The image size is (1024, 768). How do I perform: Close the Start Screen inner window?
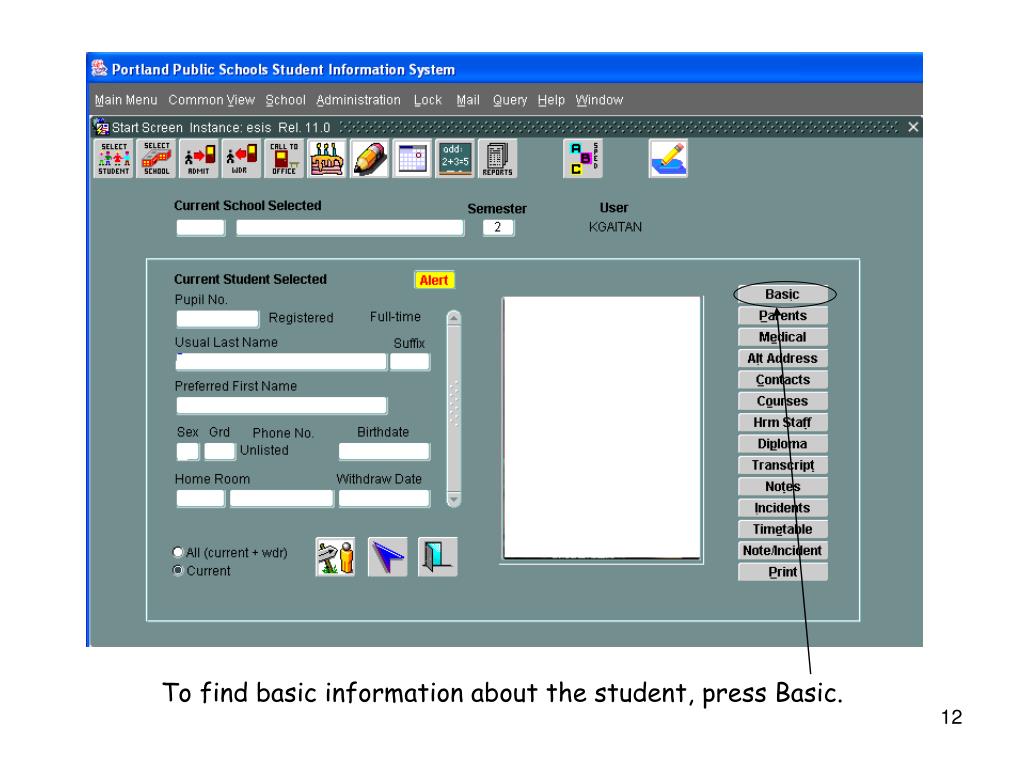click(x=913, y=127)
